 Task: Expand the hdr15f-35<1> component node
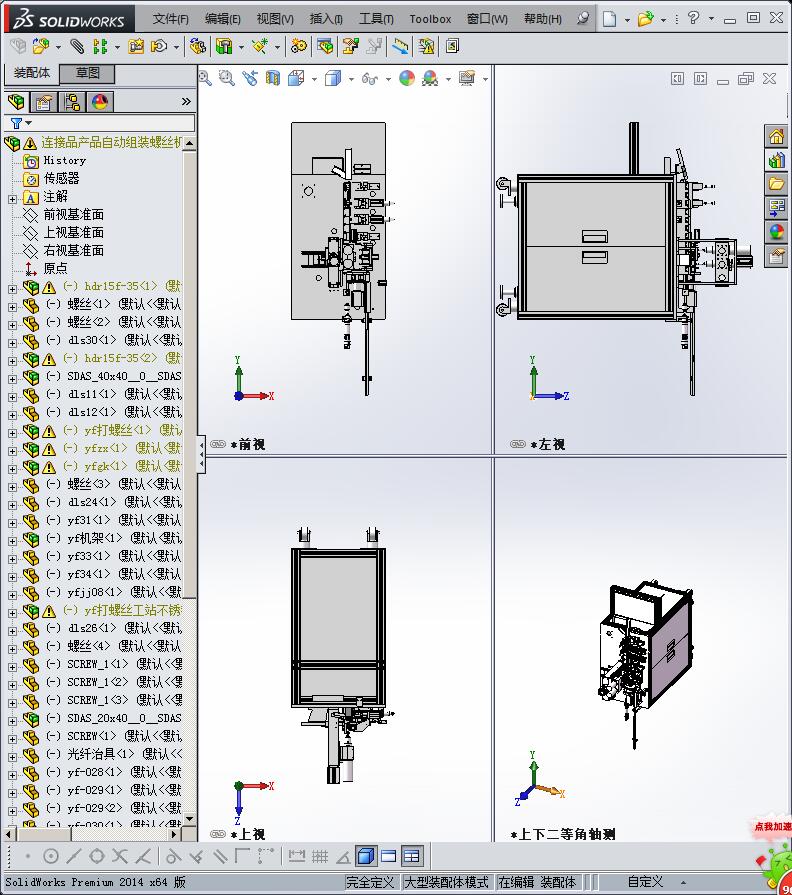(x=13, y=289)
